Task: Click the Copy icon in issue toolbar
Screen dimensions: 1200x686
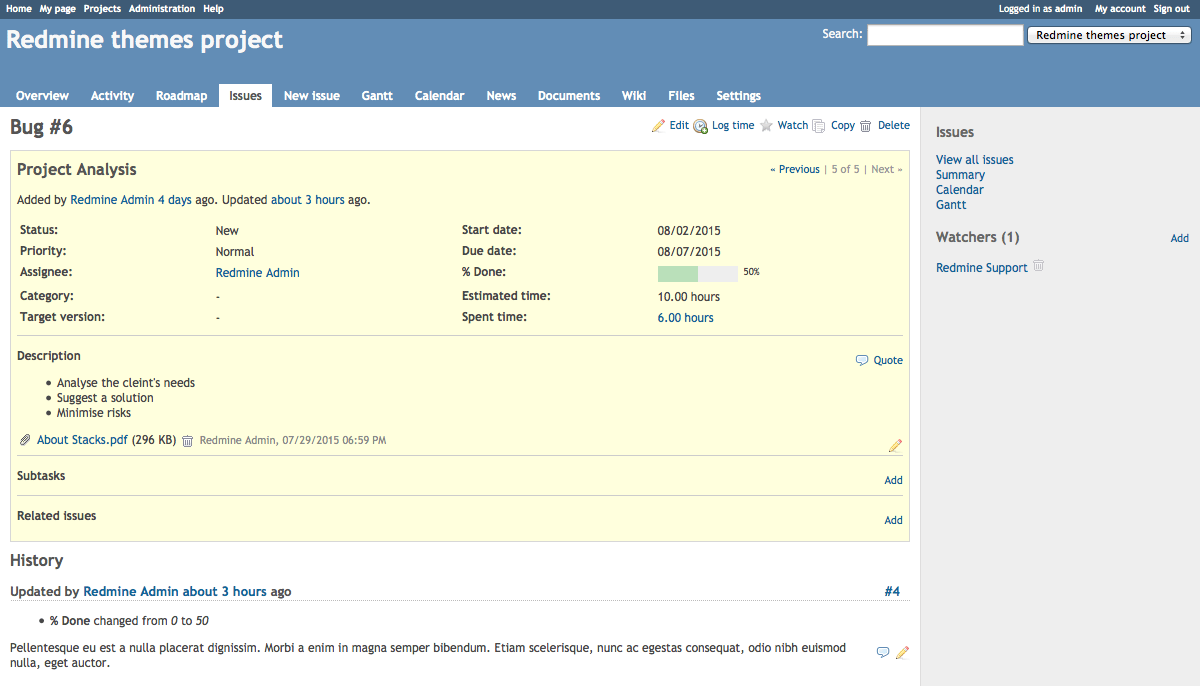Action: [819, 126]
